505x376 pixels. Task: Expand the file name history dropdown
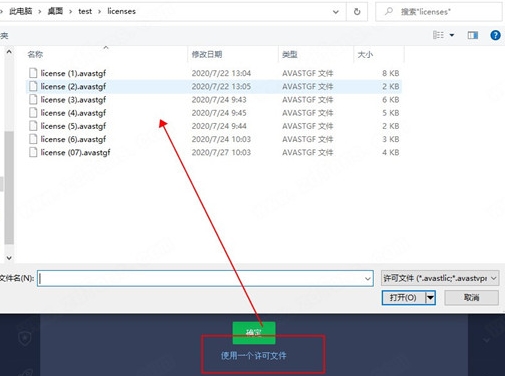(368, 279)
